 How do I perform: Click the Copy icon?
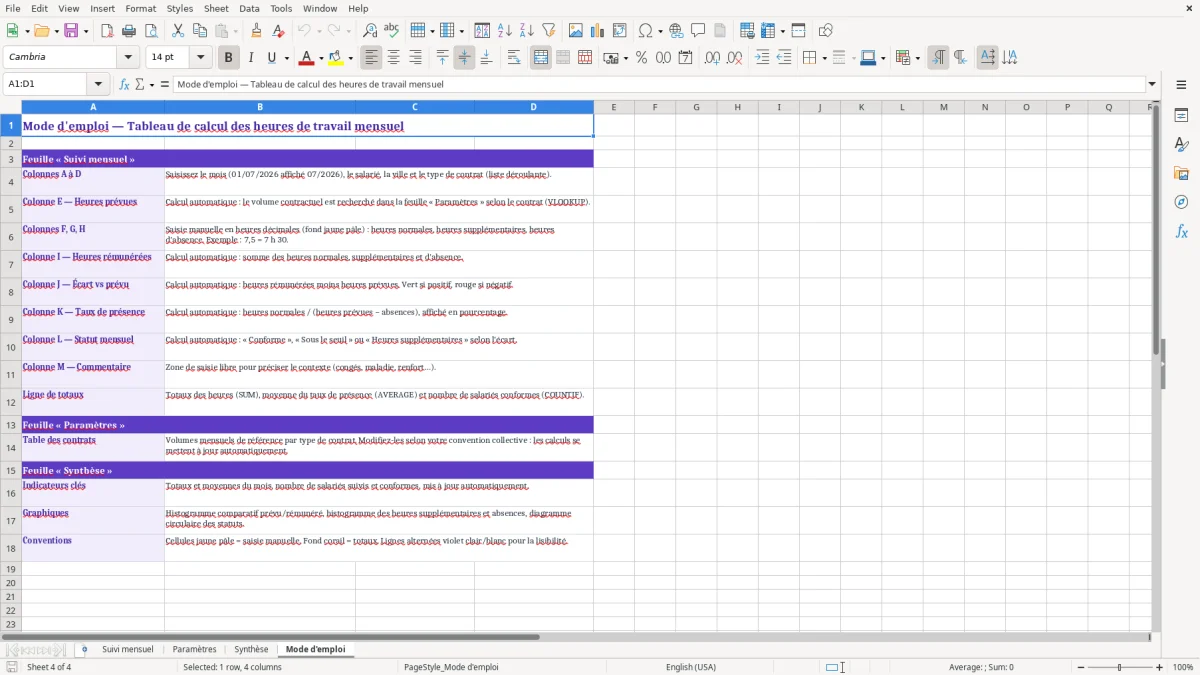pyautogui.click(x=200, y=31)
